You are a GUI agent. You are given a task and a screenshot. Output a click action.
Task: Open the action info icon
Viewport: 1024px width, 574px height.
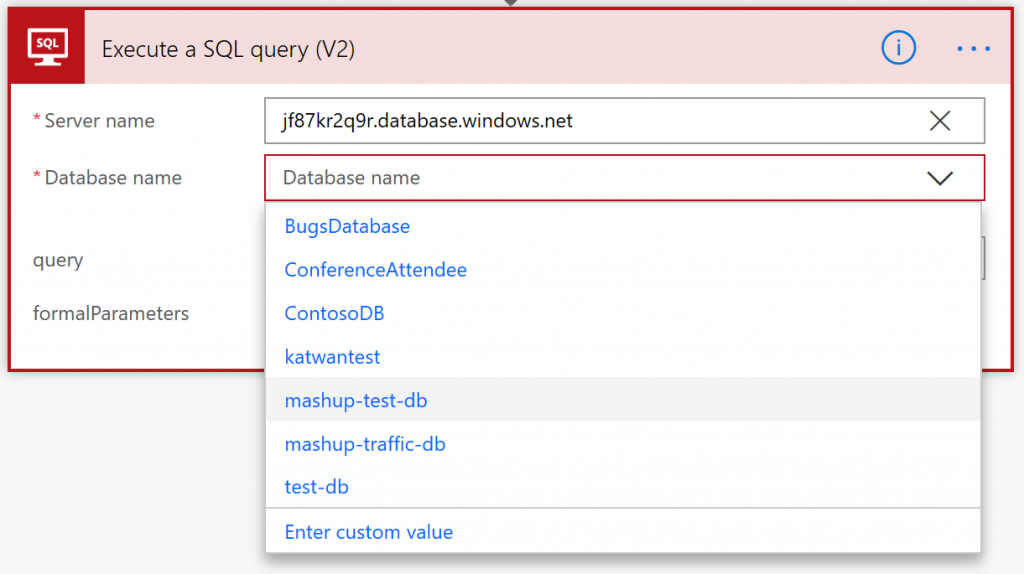tap(898, 48)
